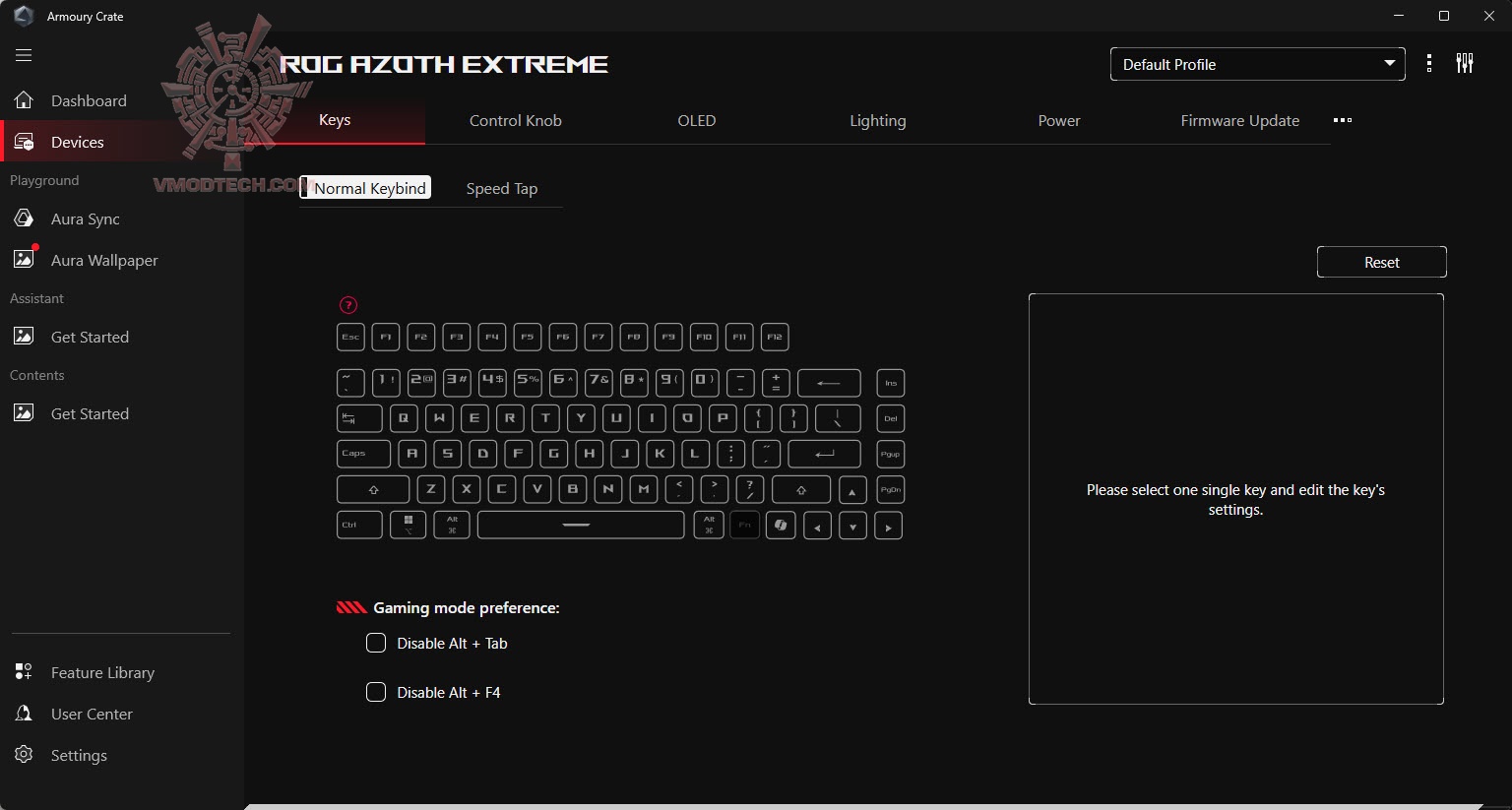Close the Armoury Crate window
1512x810 pixels.
click(1489, 16)
